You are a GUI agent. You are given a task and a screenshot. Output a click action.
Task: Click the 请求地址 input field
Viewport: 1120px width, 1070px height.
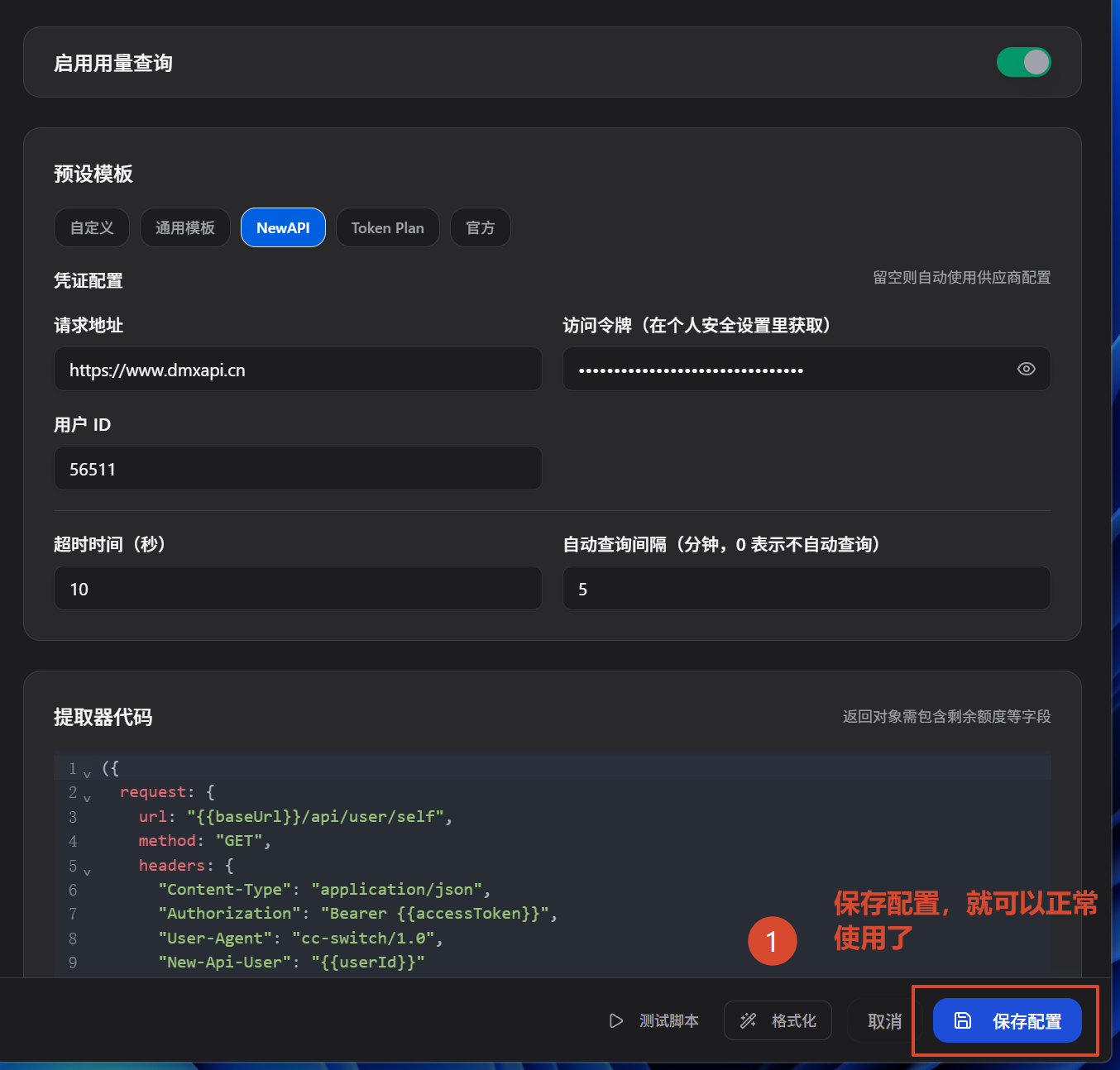click(298, 369)
